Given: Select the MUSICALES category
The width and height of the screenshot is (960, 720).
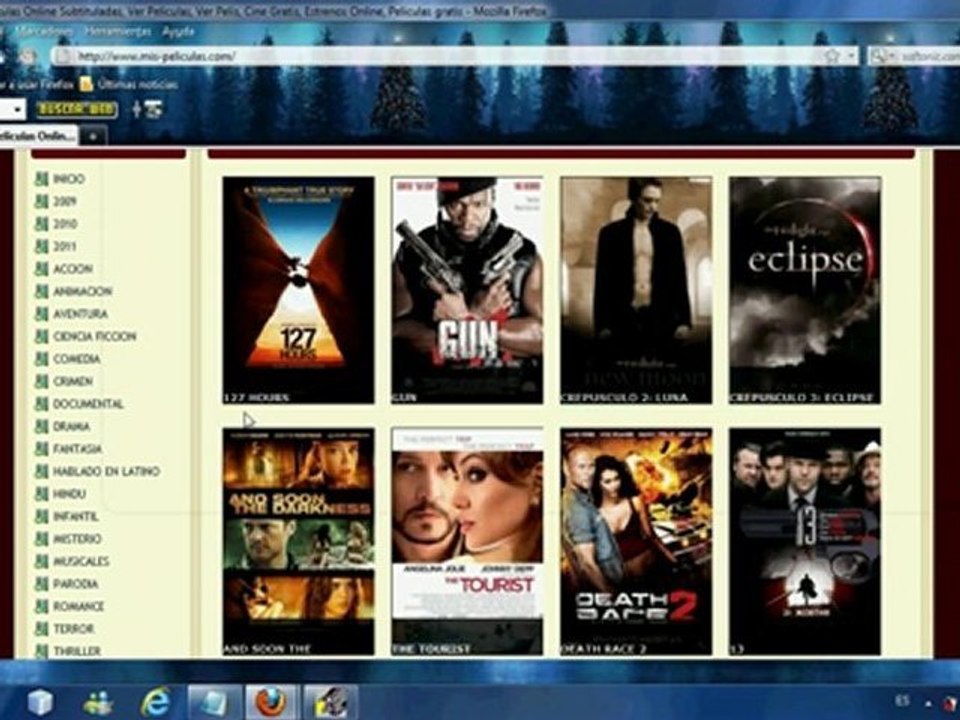Looking at the screenshot, I should click(81, 561).
